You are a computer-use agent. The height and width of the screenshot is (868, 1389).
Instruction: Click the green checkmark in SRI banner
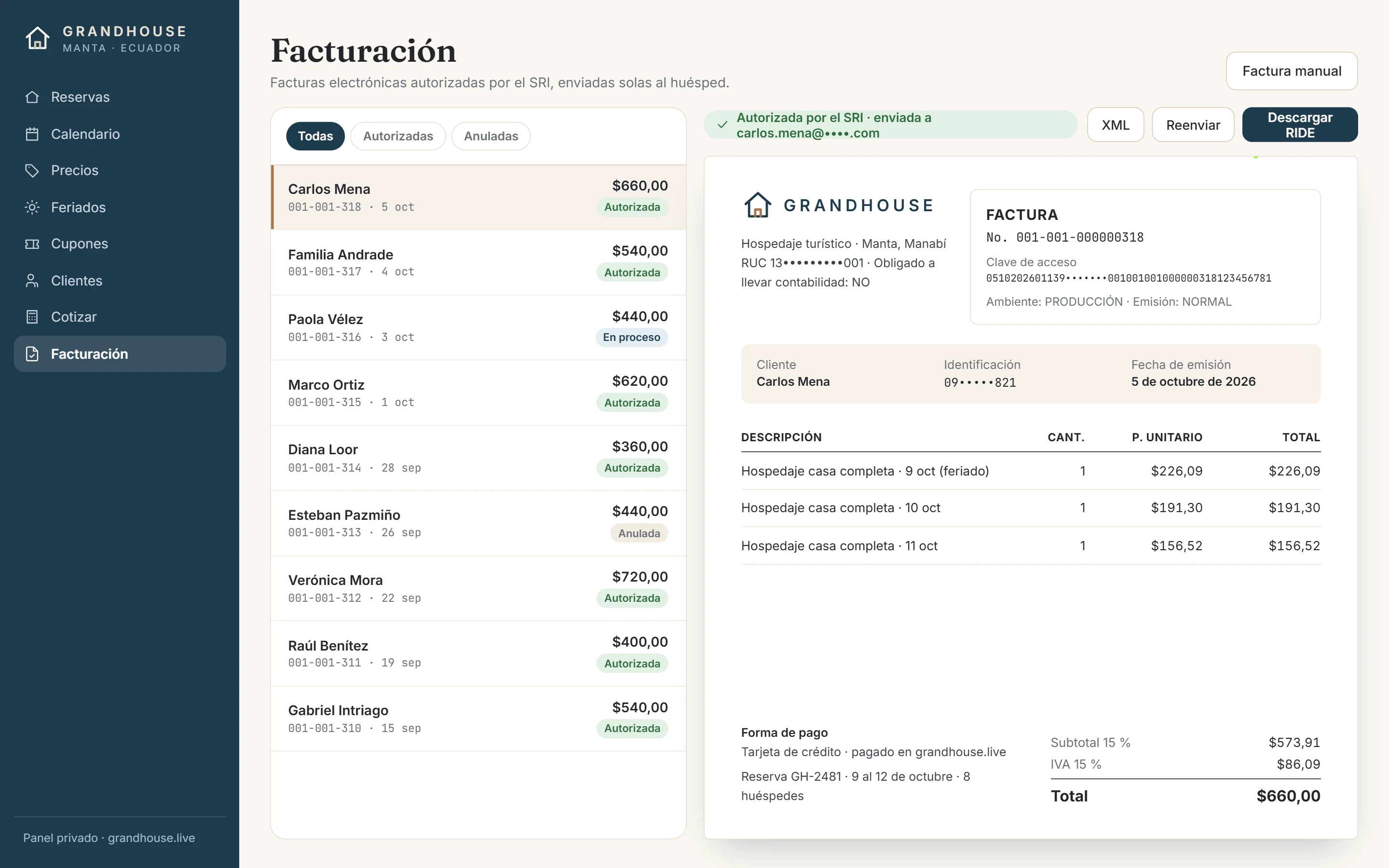722,124
